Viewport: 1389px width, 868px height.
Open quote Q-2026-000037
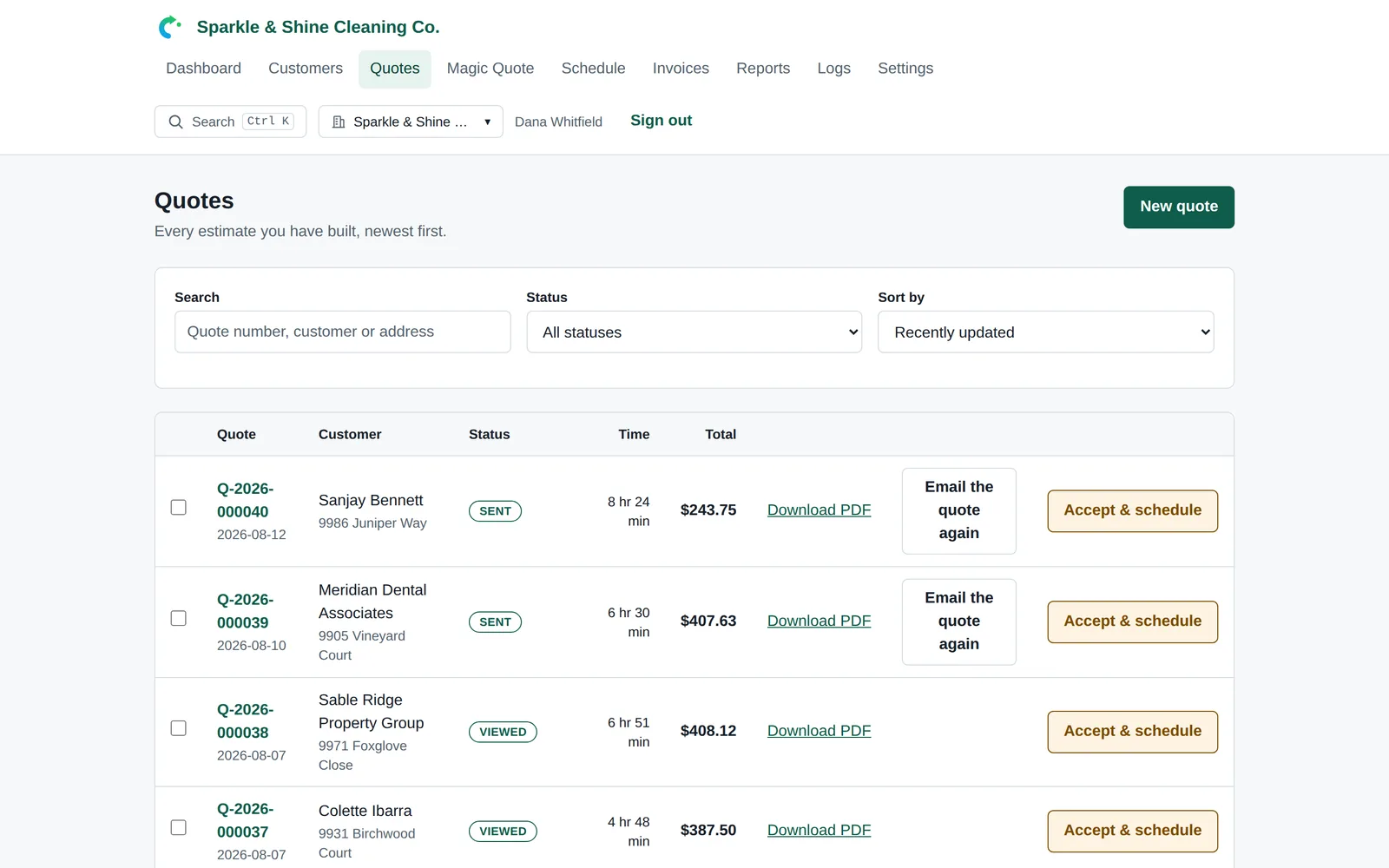pyautogui.click(x=245, y=820)
